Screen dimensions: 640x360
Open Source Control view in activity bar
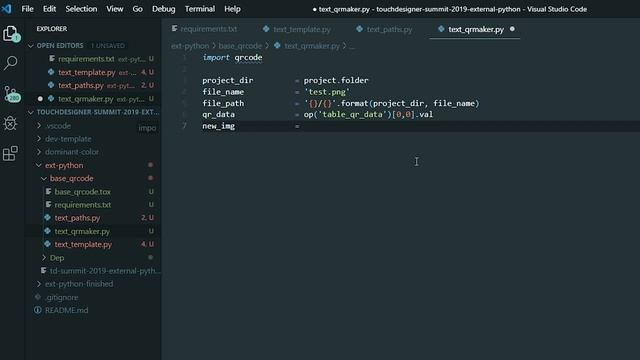[11, 94]
